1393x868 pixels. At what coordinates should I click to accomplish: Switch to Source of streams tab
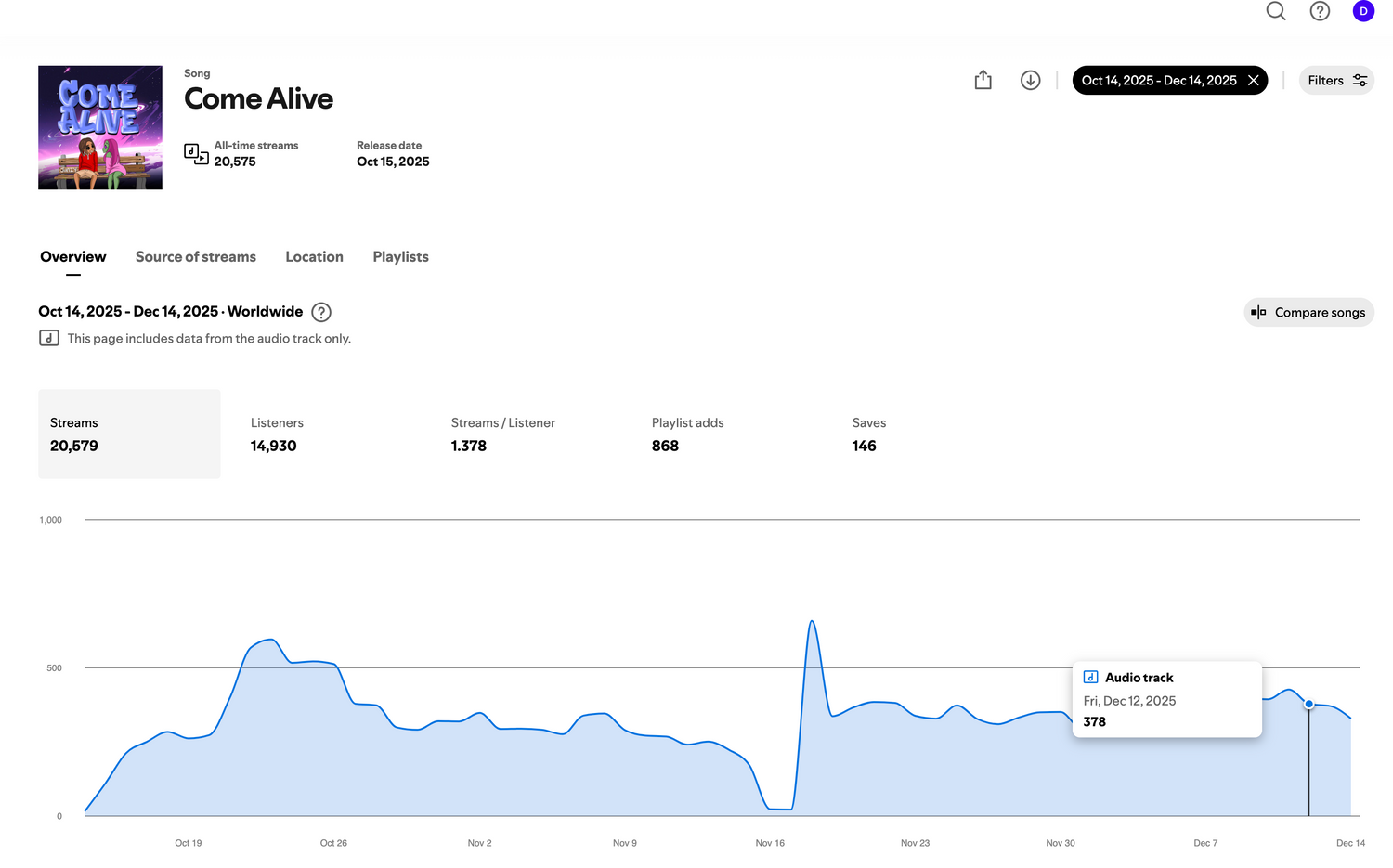196,257
